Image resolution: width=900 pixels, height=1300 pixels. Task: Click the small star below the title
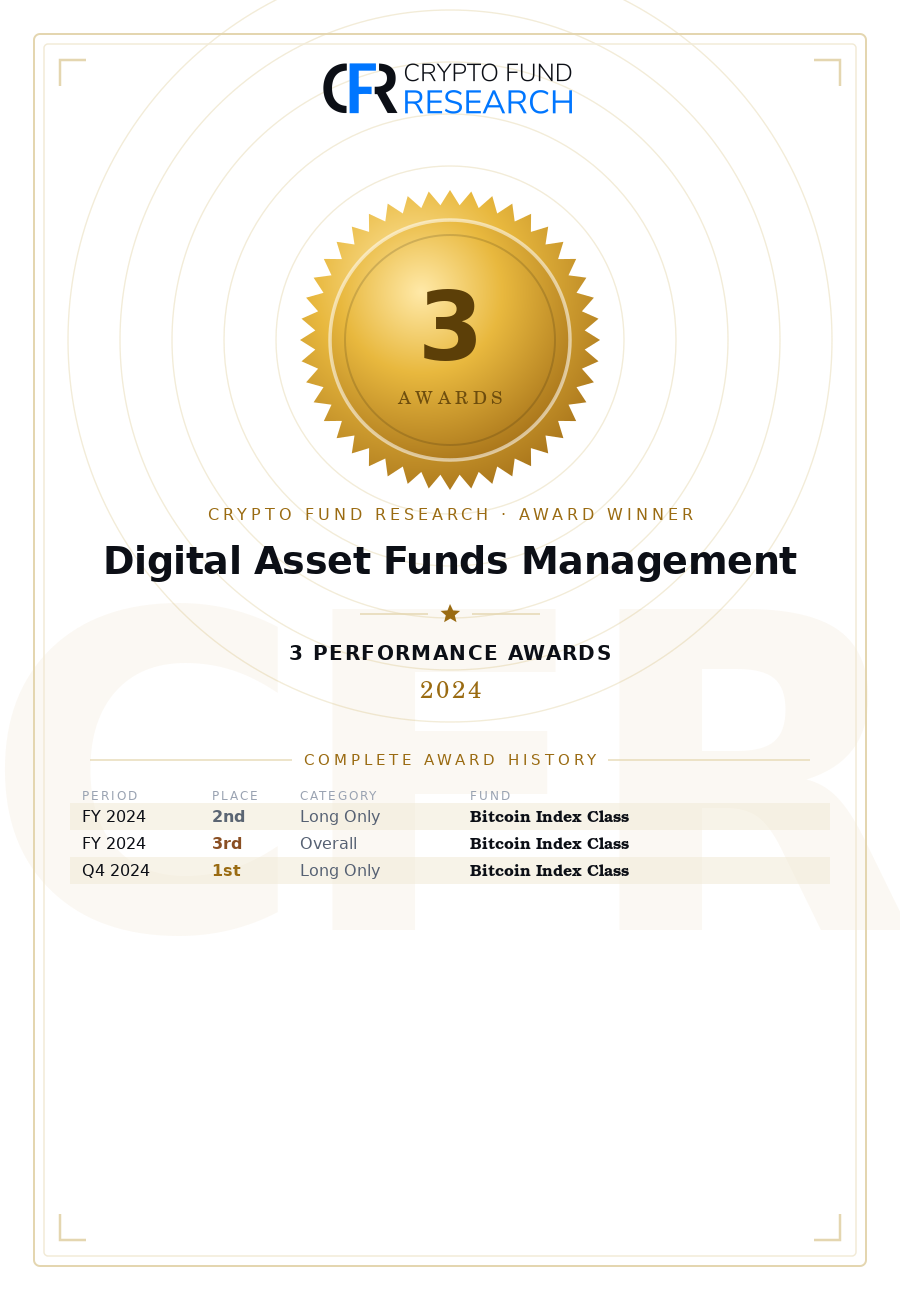pos(450,613)
